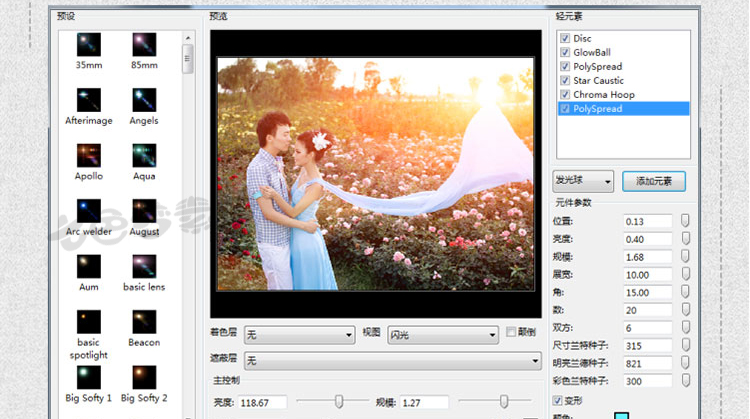Click the 尺寸兰特种子 slider handle
Viewport: 750px width, 419px height.
[x=685, y=345]
